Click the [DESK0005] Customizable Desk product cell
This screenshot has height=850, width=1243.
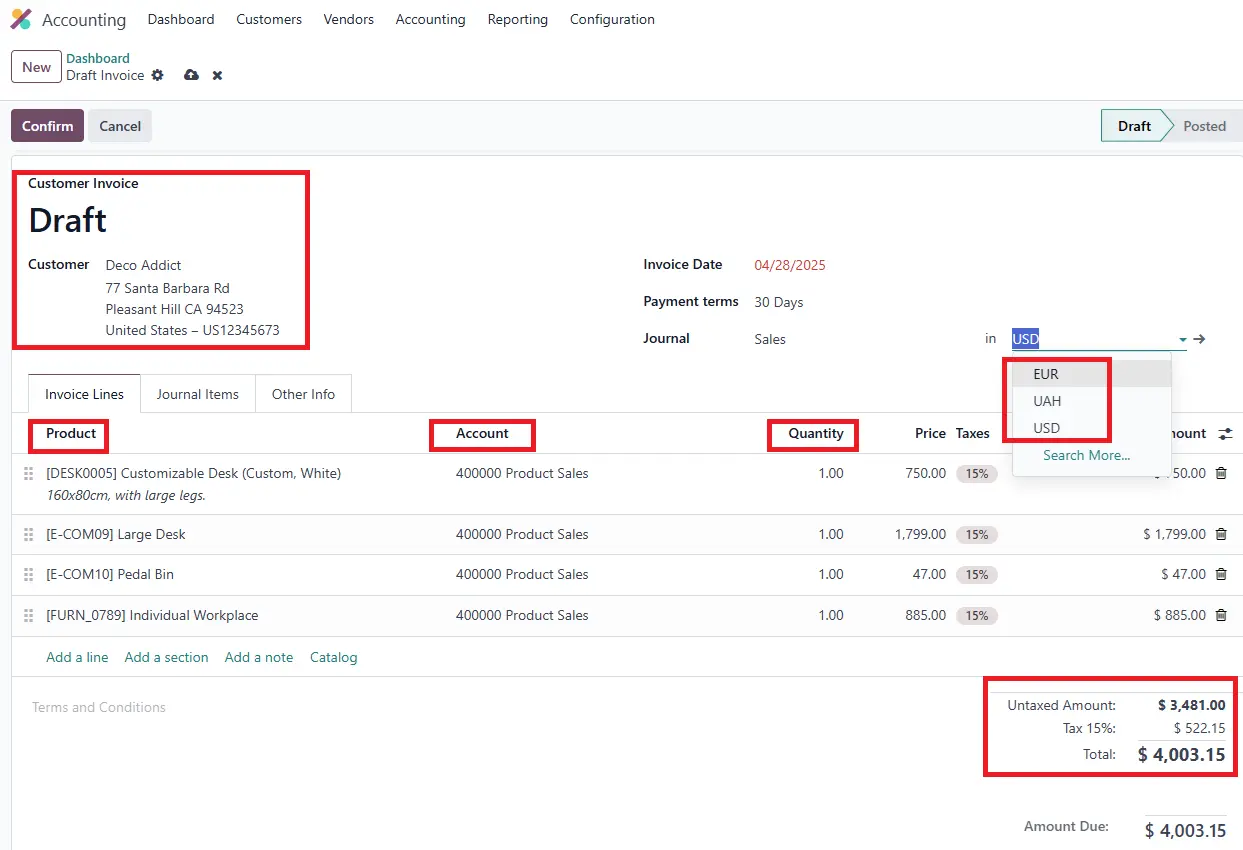pos(194,473)
